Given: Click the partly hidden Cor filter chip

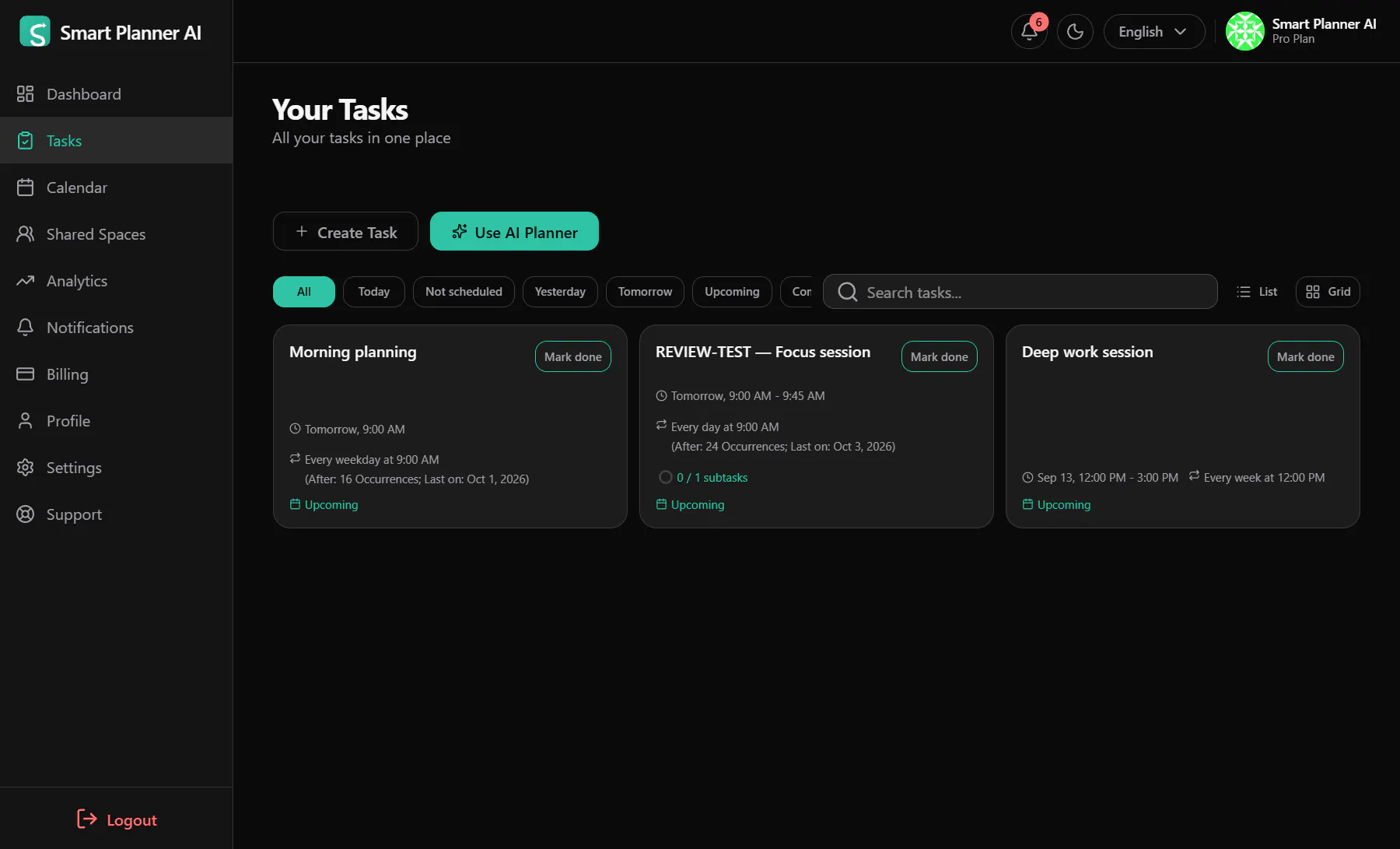Looking at the screenshot, I should point(796,292).
